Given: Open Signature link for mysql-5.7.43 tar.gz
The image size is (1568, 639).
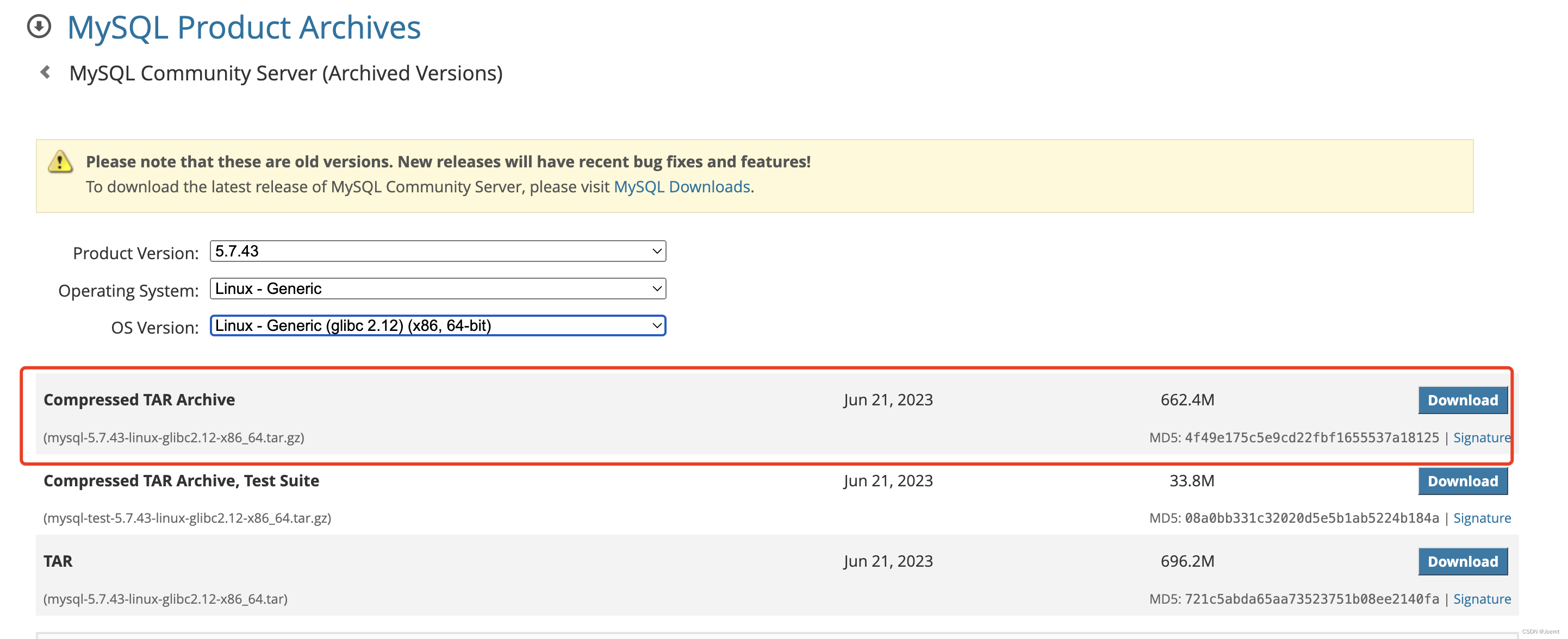Looking at the screenshot, I should (x=1482, y=437).
